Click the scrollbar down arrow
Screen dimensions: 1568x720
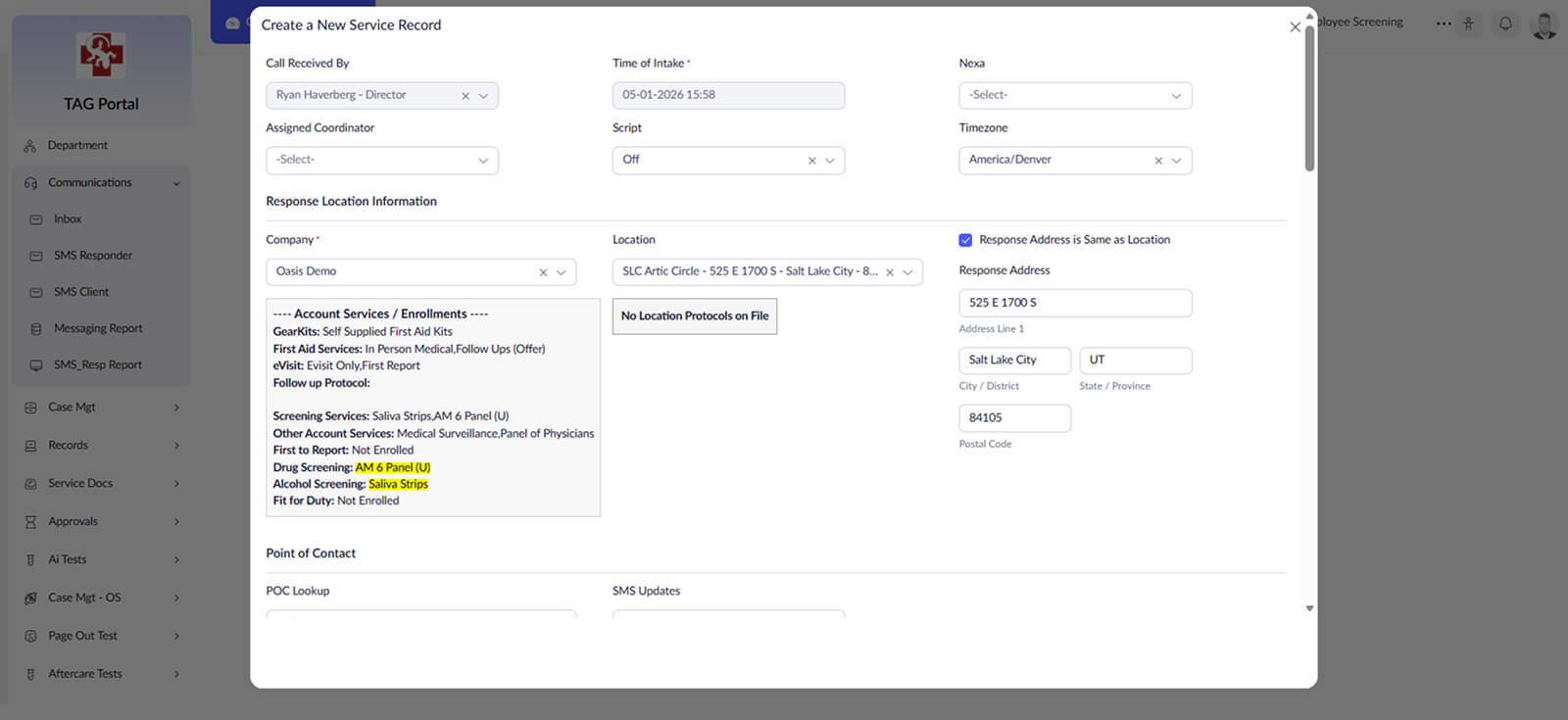coord(1309,609)
